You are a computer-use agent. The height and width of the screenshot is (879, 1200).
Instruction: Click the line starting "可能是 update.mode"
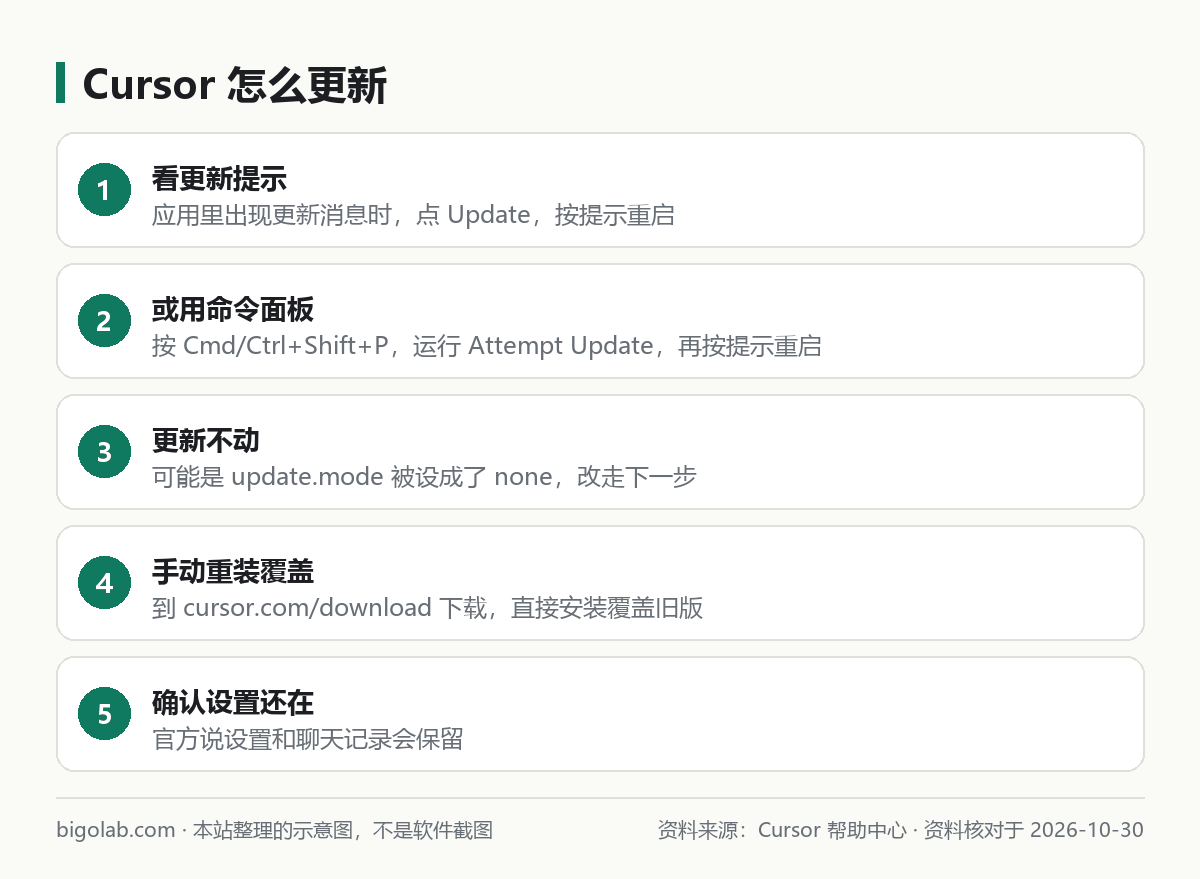(424, 477)
